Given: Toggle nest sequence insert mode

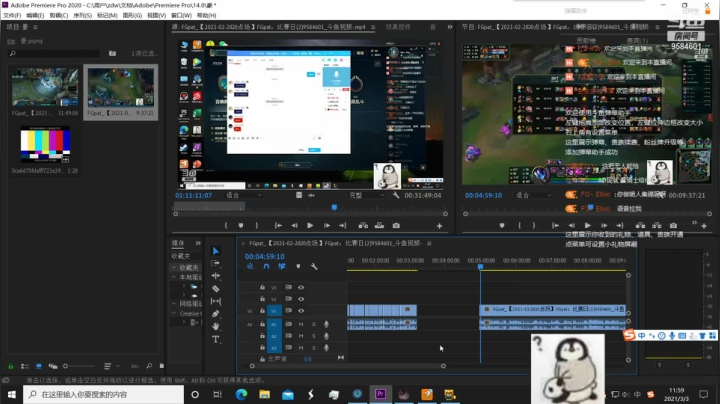Looking at the screenshot, I should coord(250,266).
